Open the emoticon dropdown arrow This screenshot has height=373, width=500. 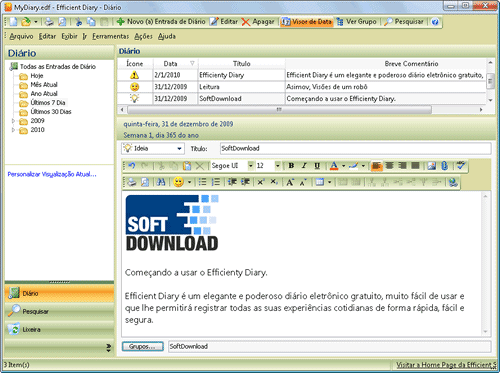pyautogui.click(x=189, y=182)
